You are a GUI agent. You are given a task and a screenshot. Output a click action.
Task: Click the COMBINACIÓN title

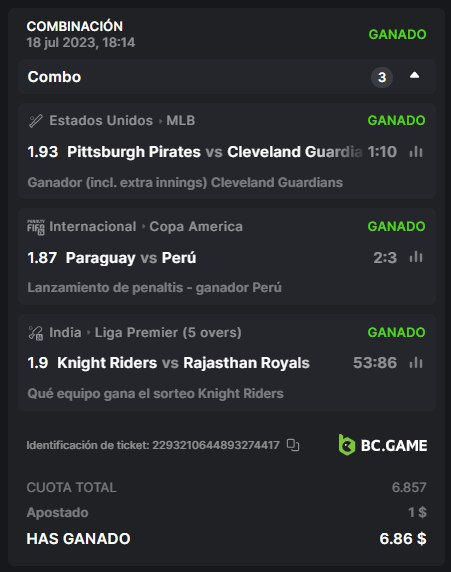coord(75,26)
